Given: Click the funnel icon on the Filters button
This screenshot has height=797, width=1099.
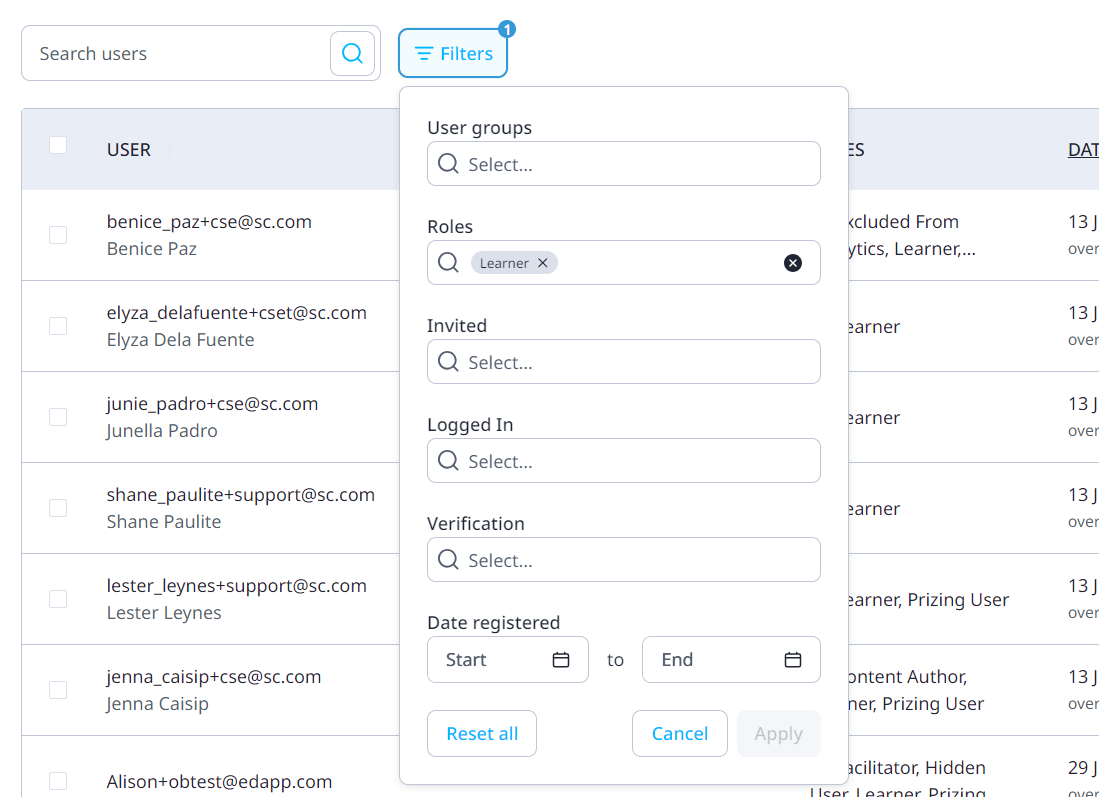Looking at the screenshot, I should click(424, 53).
